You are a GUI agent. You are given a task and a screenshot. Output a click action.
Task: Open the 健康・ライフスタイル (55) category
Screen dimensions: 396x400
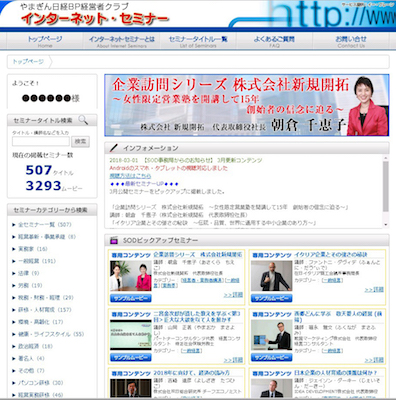click(51, 334)
